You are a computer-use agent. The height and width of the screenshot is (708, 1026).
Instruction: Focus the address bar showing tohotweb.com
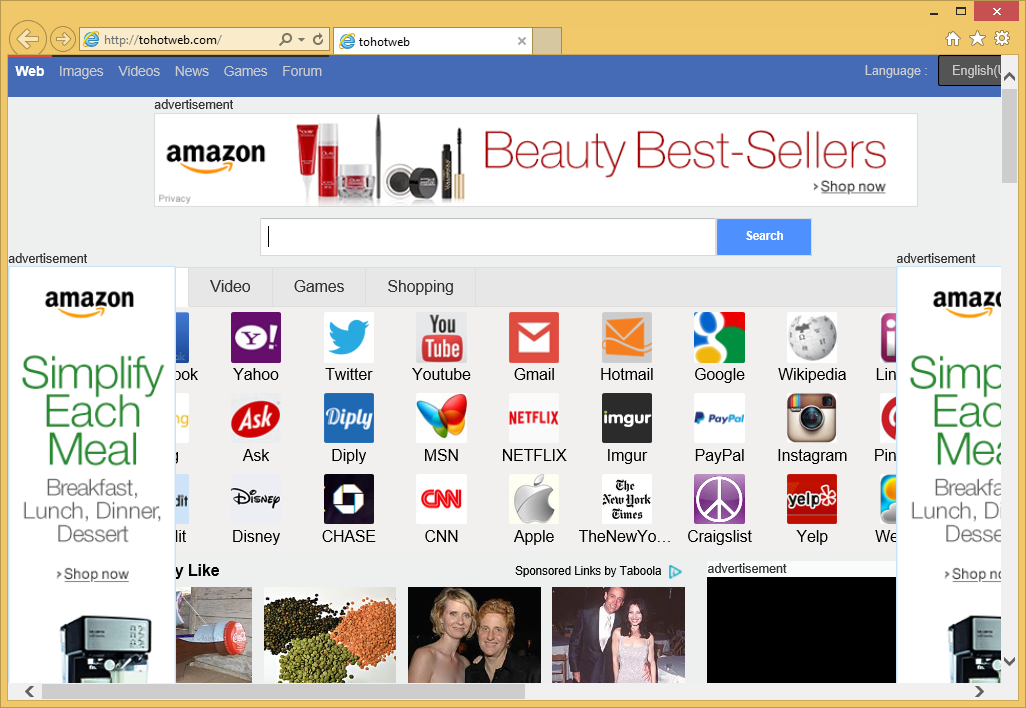(189, 40)
